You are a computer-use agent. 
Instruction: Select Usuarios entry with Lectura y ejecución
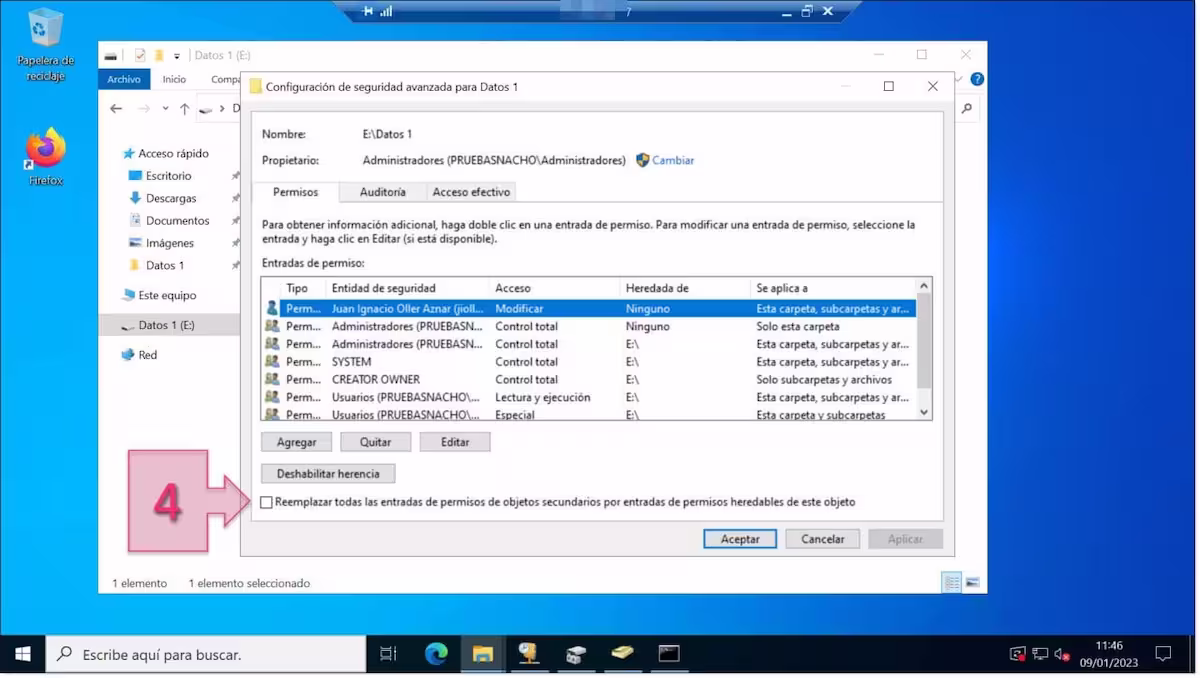point(588,397)
